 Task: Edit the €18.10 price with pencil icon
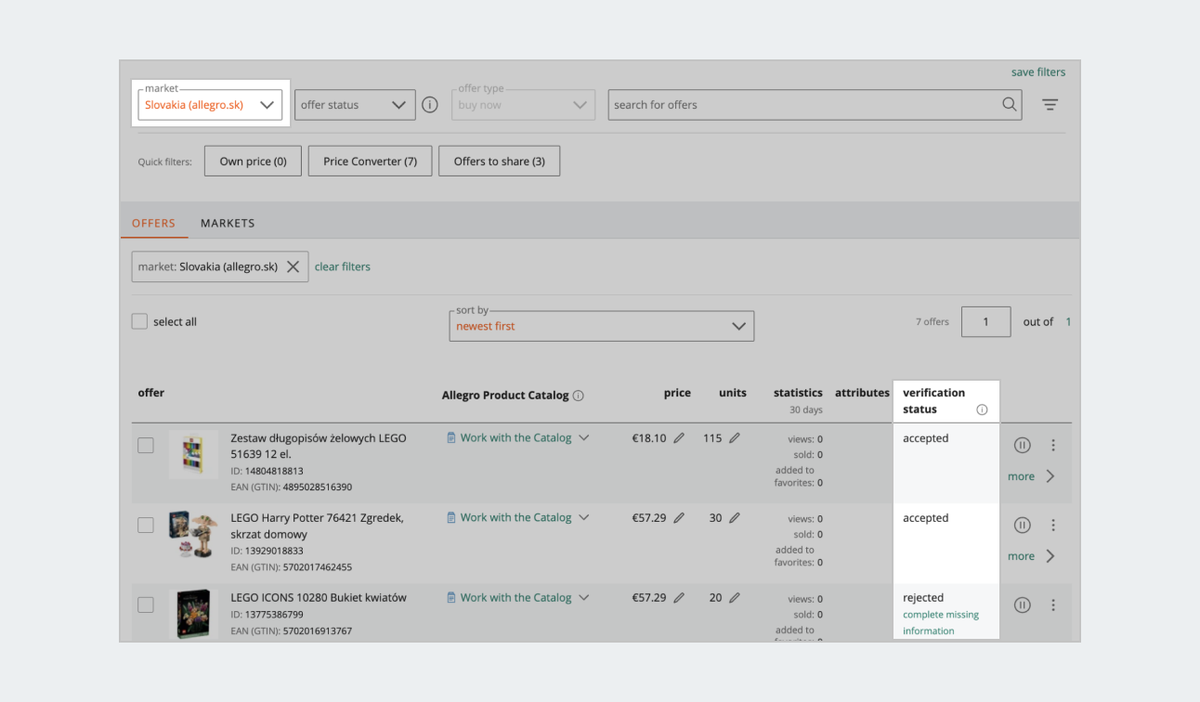pyautogui.click(x=679, y=438)
